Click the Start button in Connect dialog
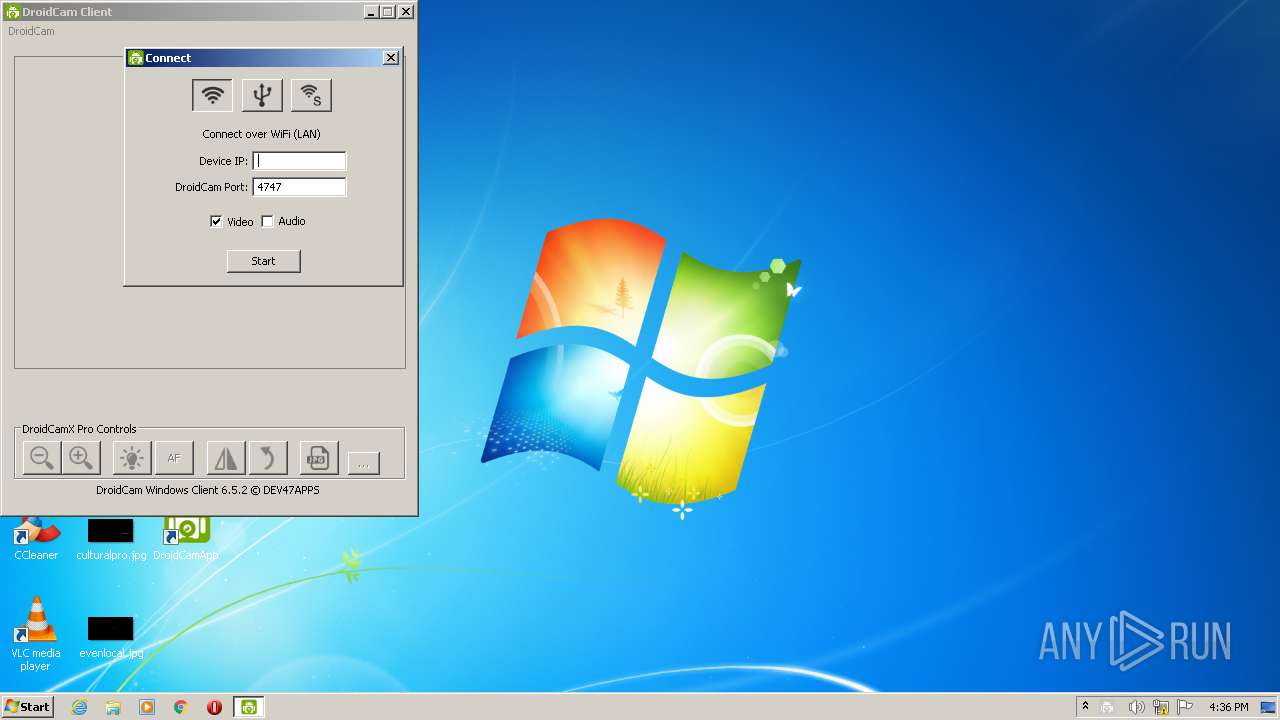 (263, 261)
